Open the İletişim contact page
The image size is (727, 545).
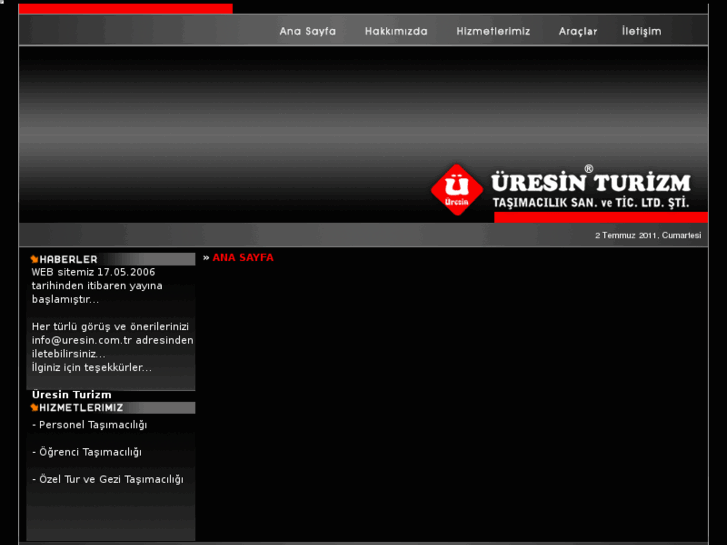point(641,32)
